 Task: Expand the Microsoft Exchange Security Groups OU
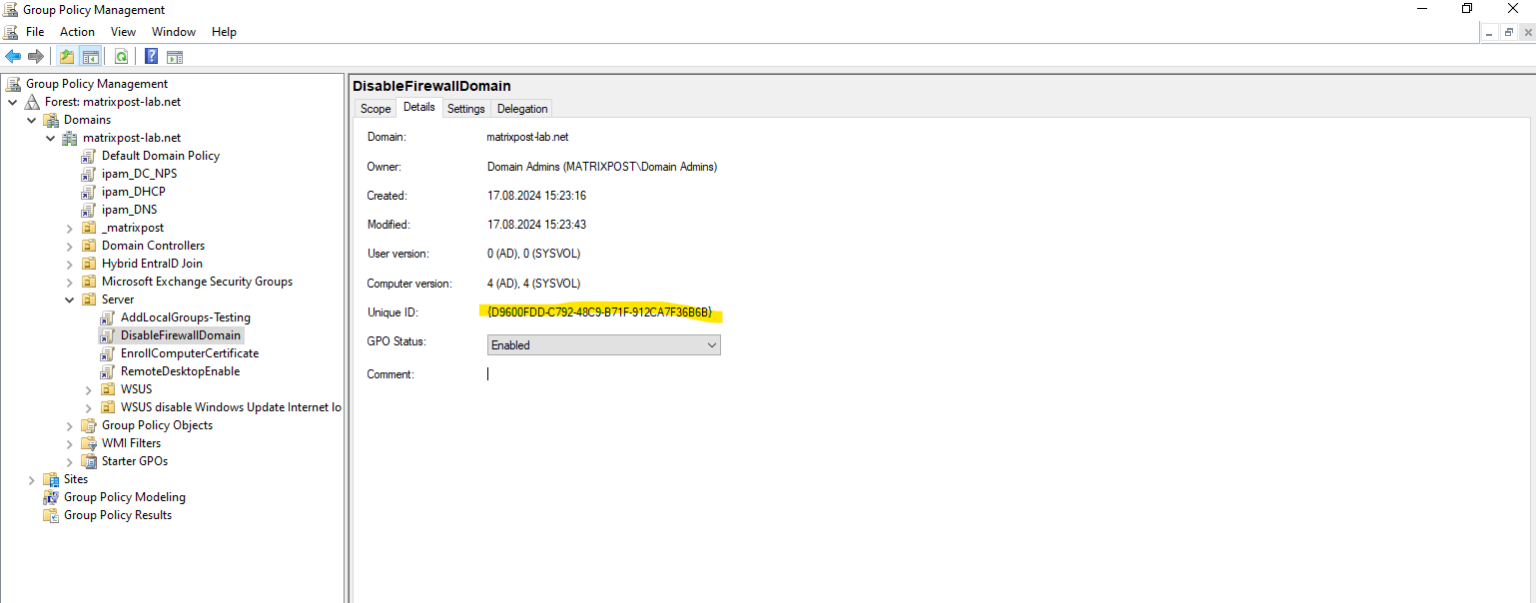(x=70, y=282)
